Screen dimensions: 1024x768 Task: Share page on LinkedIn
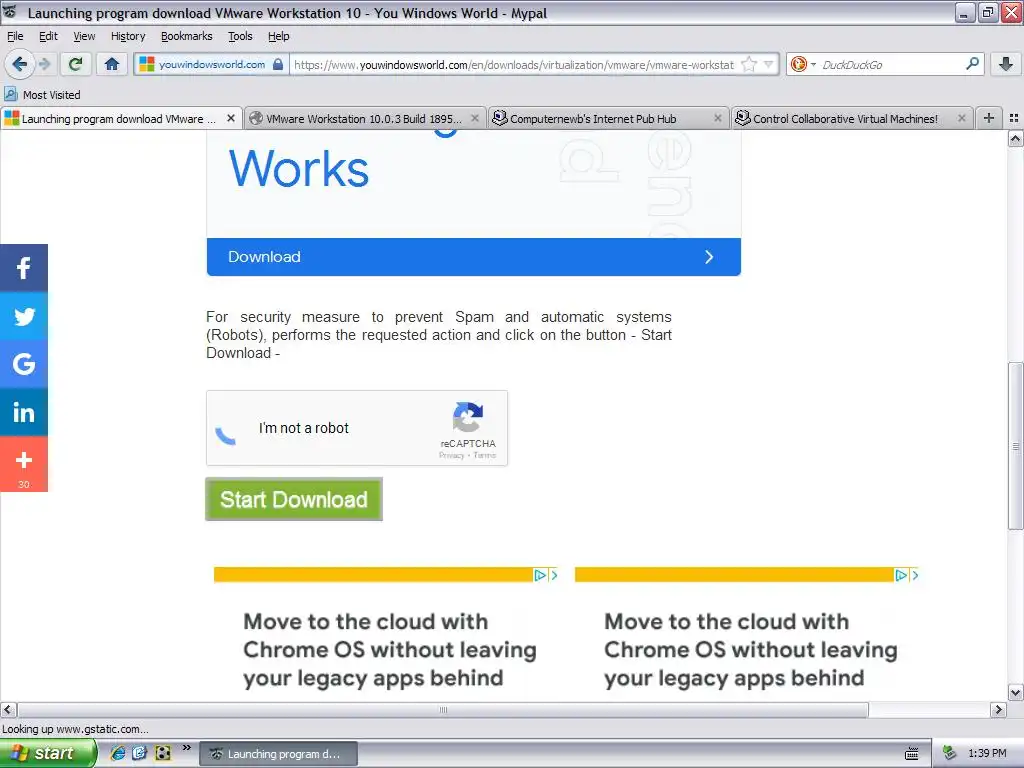[24, 412]
